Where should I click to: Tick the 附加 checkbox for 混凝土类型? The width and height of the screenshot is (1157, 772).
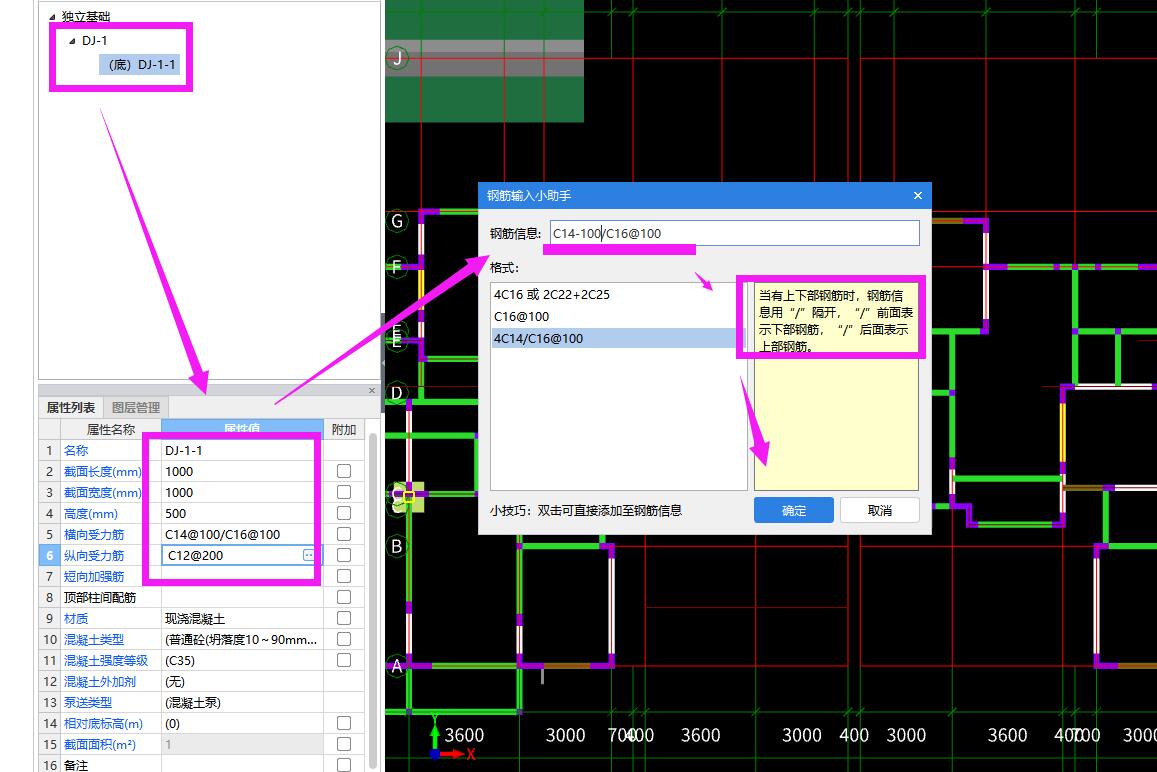pos(344,639)
